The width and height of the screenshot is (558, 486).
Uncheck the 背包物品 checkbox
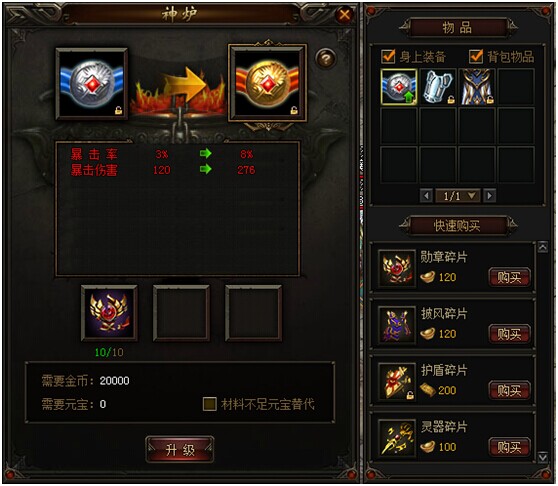(x=476, y=56)
